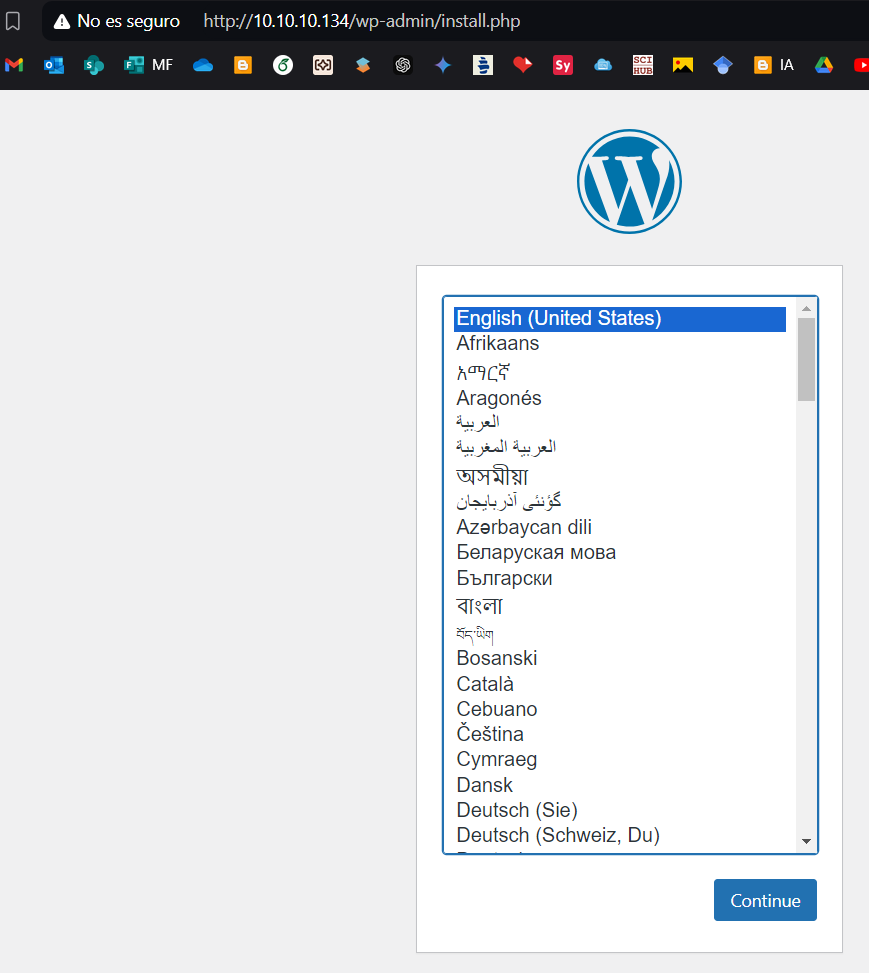Select Bosanski in language list
The width and height of the screenshot is (869, 973).
[619, 658]
